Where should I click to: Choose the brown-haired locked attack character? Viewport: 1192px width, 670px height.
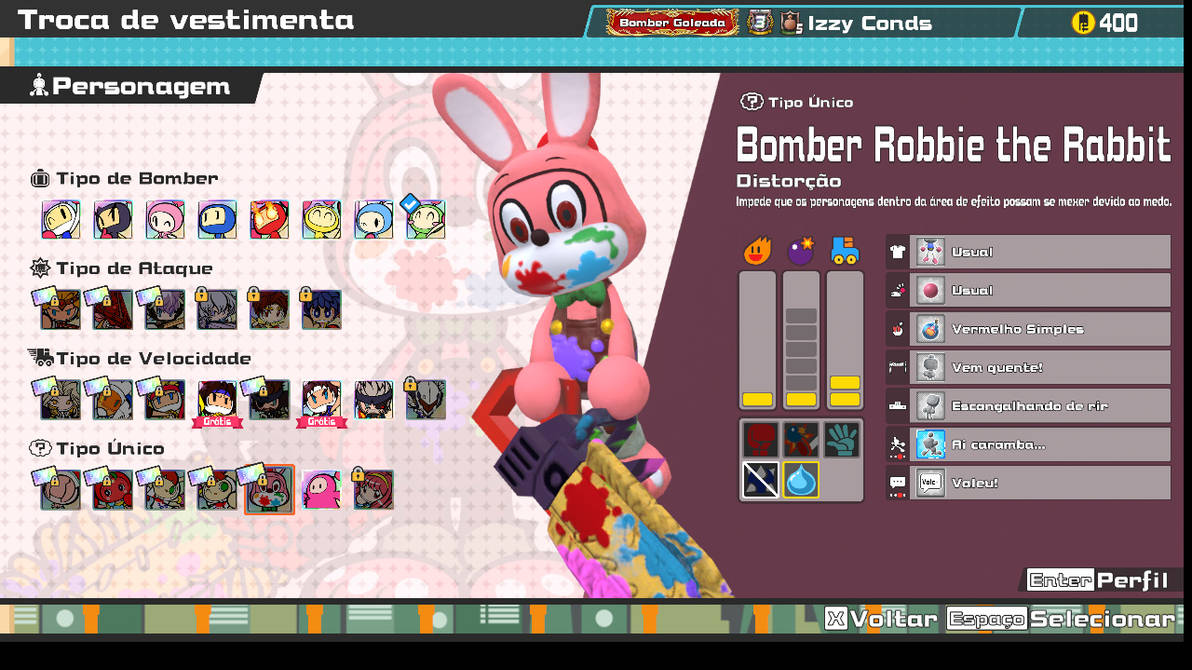point(269,310)
